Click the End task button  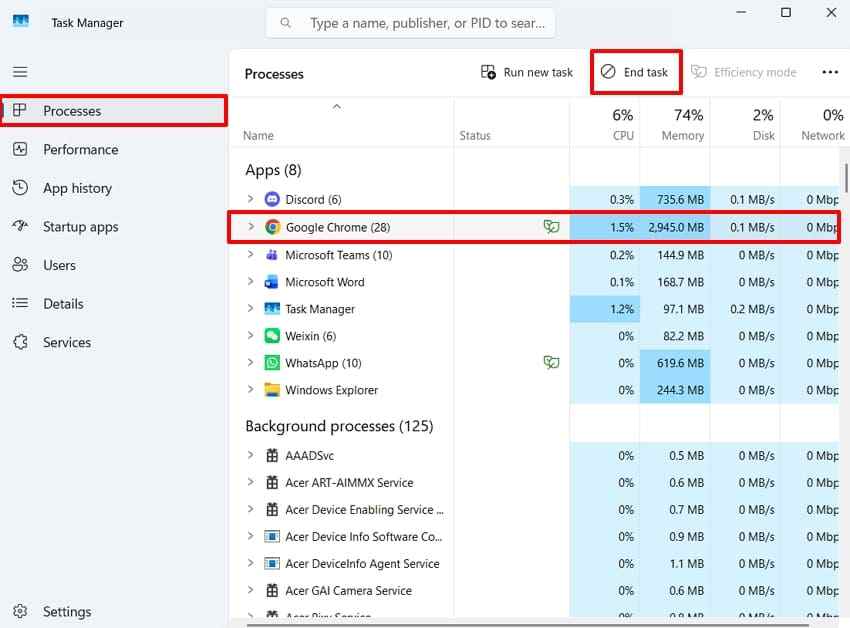pyautogui.click(x=635, y=72)
